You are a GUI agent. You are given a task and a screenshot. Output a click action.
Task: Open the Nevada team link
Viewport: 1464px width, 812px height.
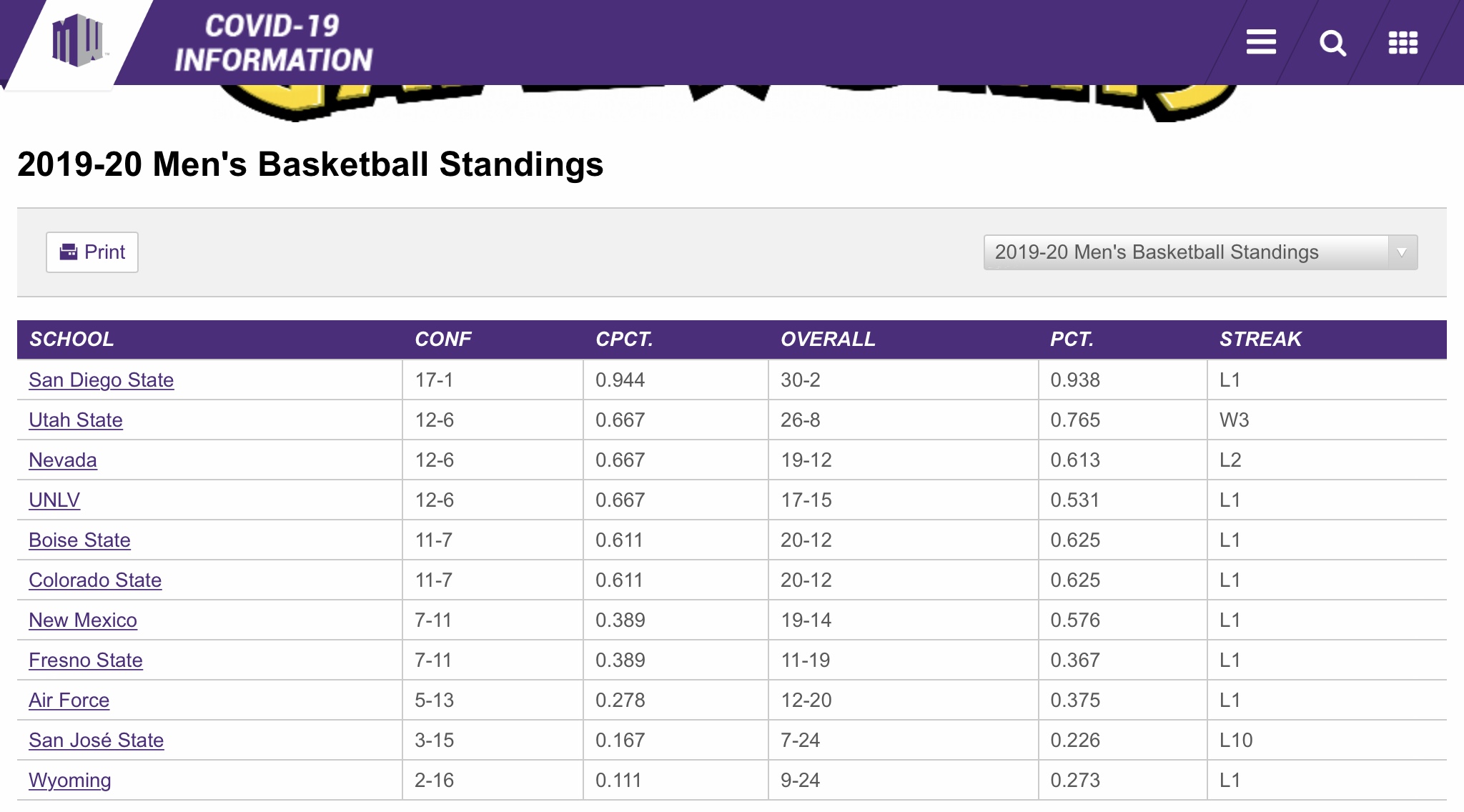pyautogui.click(x=63, y=460)
